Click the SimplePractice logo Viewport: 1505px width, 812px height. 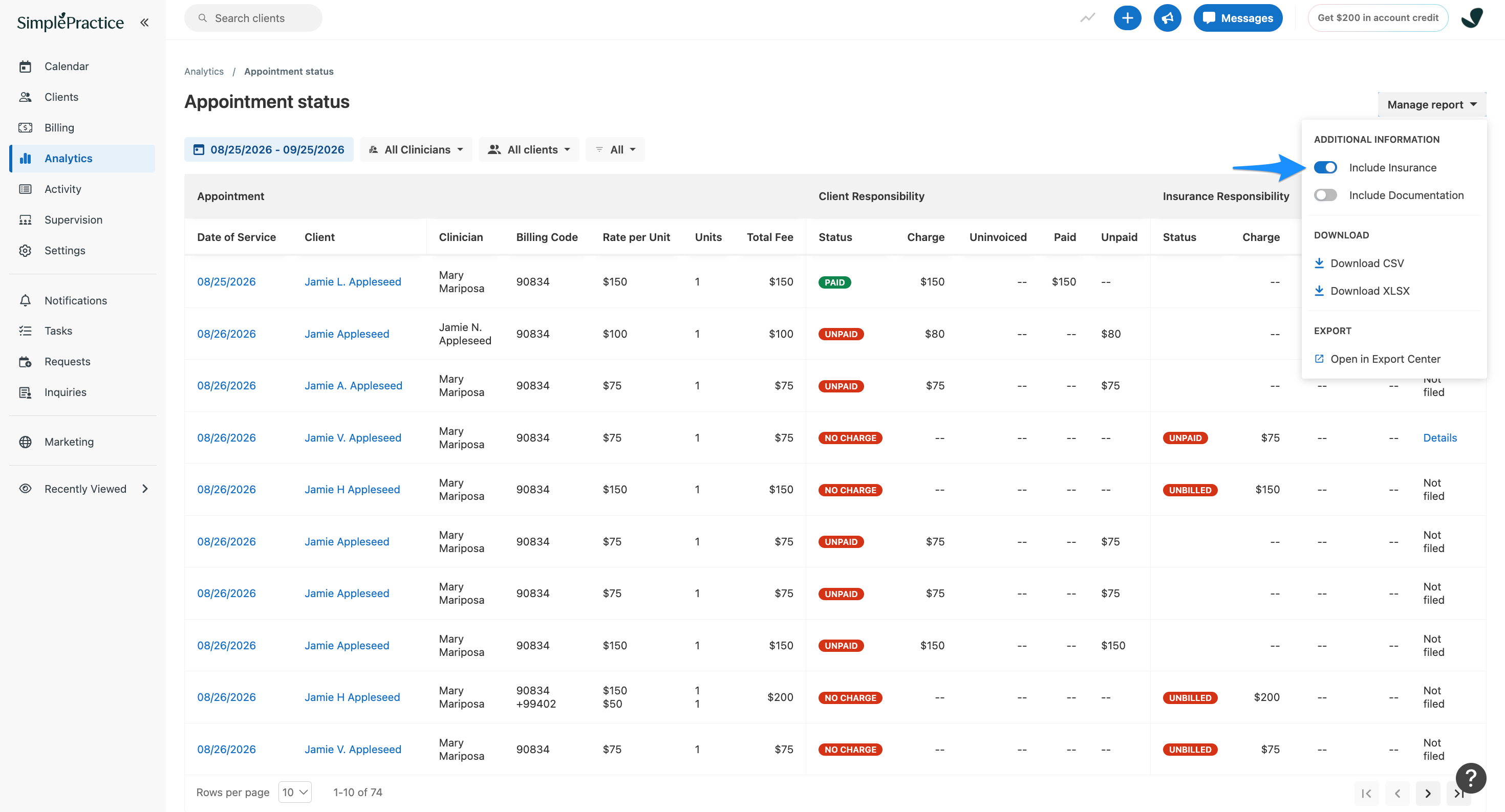[70, 22]
